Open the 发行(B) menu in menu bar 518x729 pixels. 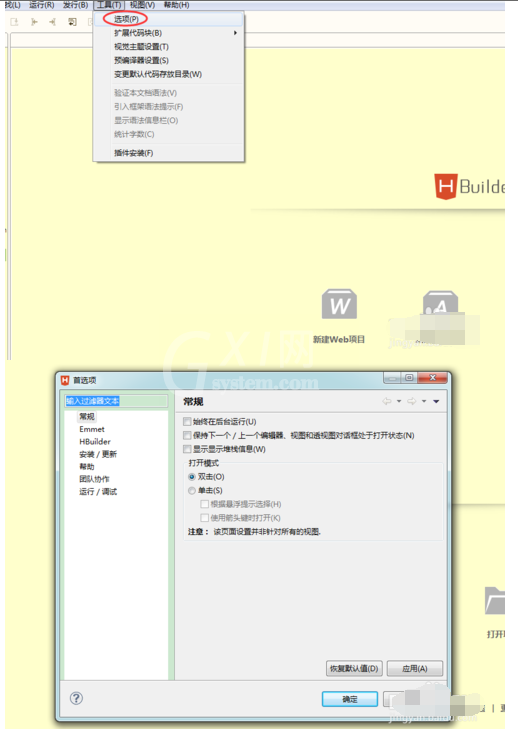75,5
